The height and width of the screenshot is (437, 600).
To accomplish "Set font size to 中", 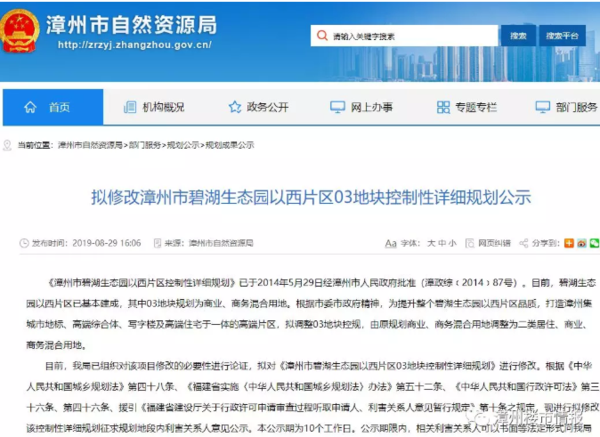I will [444, 243].
